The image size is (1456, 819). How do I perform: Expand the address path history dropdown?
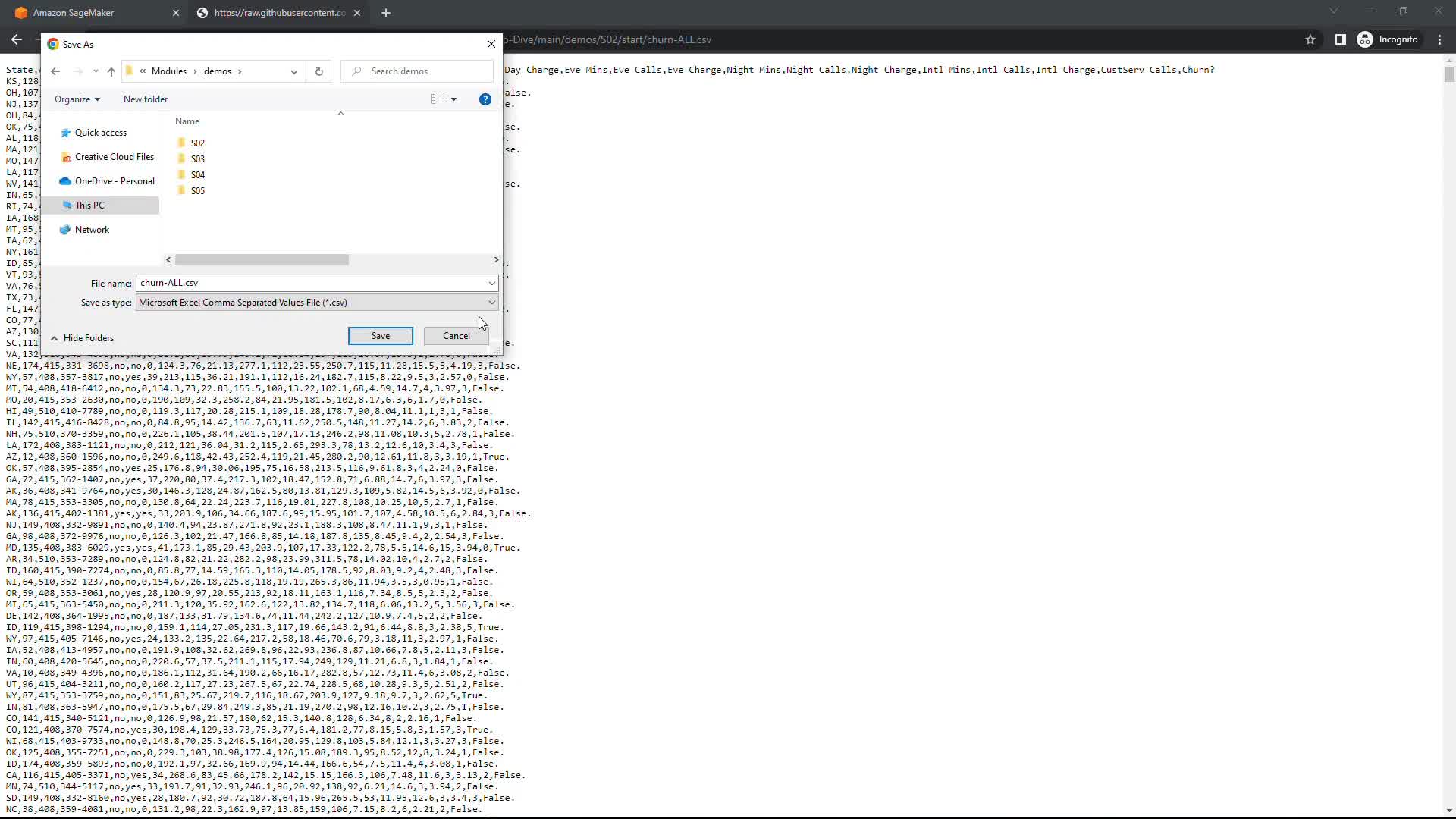click(294, 71)
